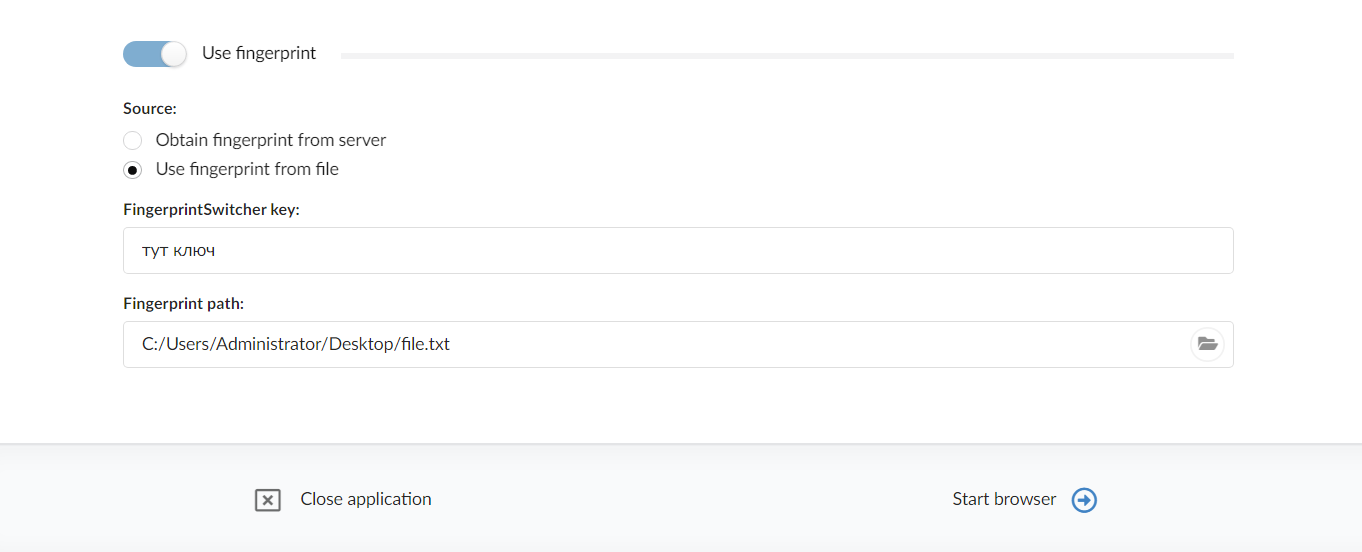Click the Close application text

tap(366, 499)
